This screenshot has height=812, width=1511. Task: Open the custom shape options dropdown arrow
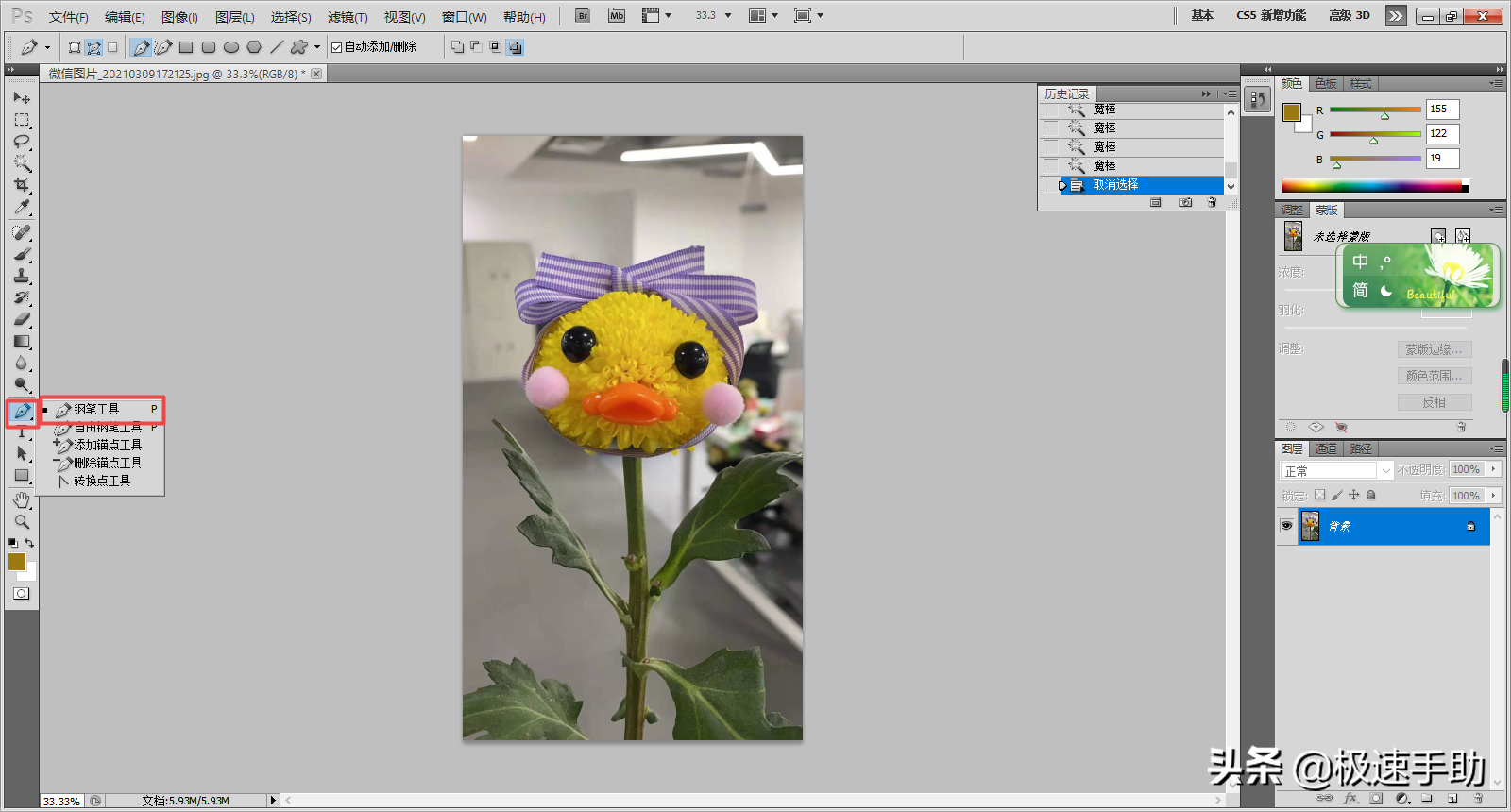[x=317, y=47]
